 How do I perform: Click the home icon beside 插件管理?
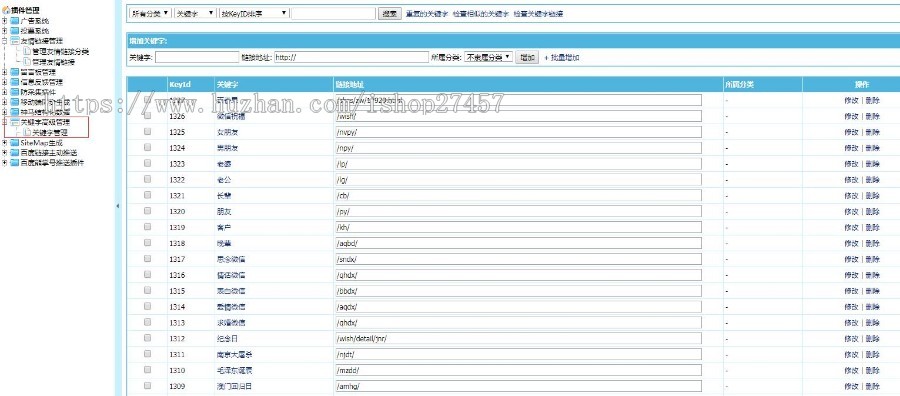6,10
